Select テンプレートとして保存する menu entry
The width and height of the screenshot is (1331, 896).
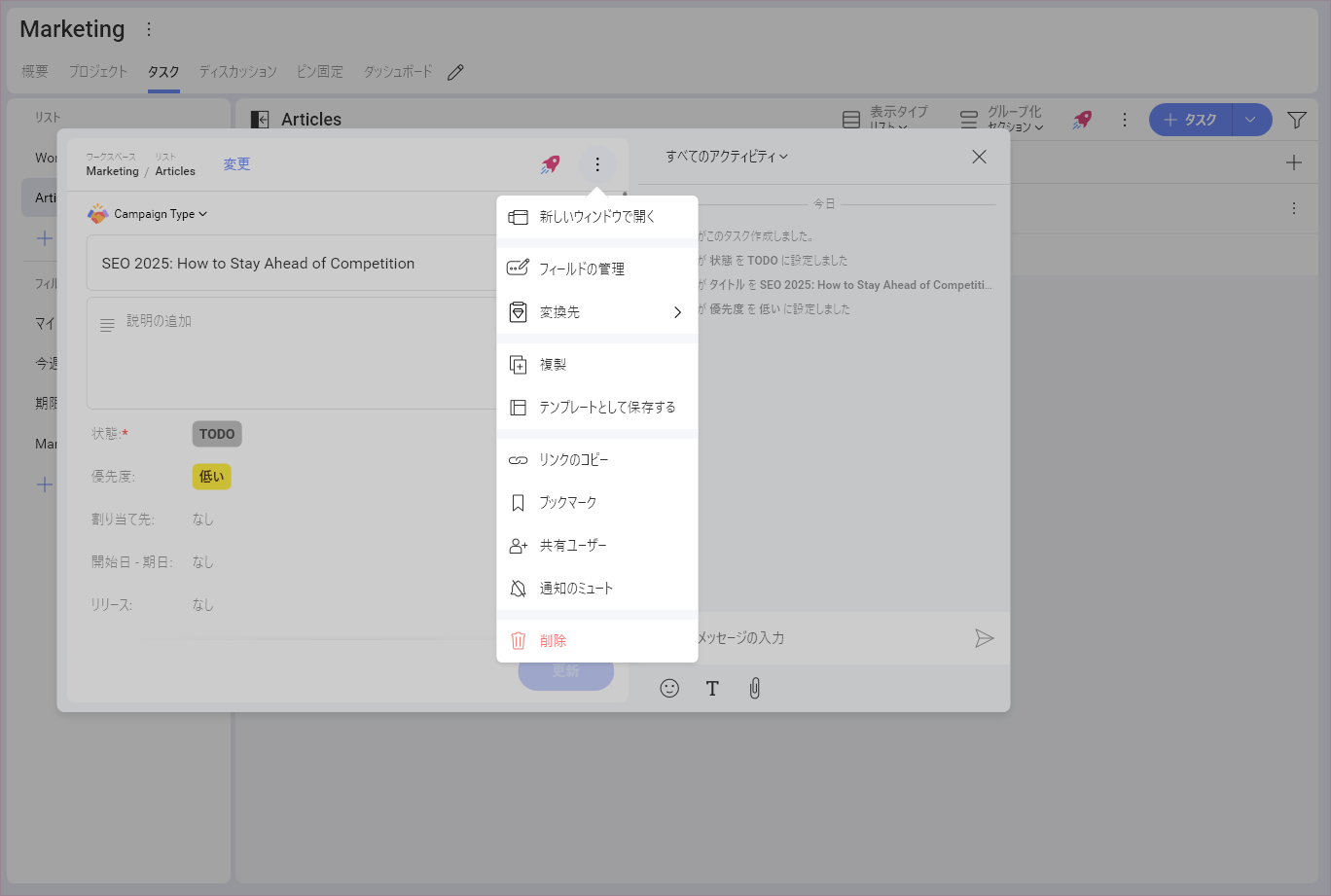click(x=596, y=408)
